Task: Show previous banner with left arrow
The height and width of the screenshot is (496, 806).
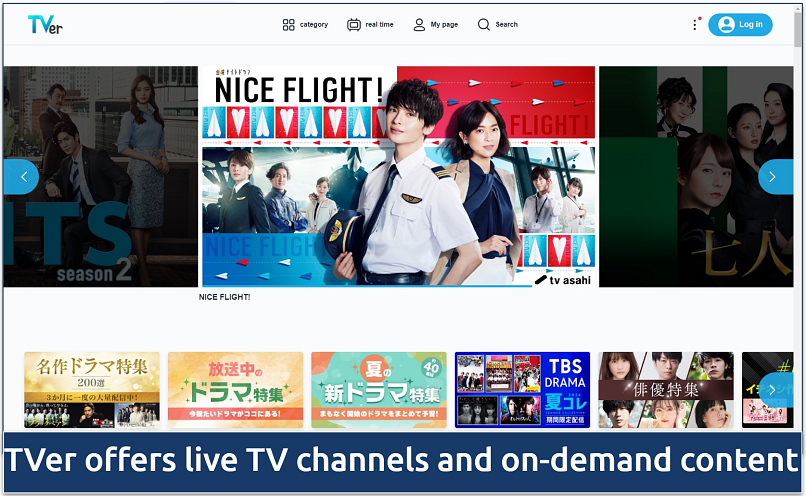Action: (22, 177)
